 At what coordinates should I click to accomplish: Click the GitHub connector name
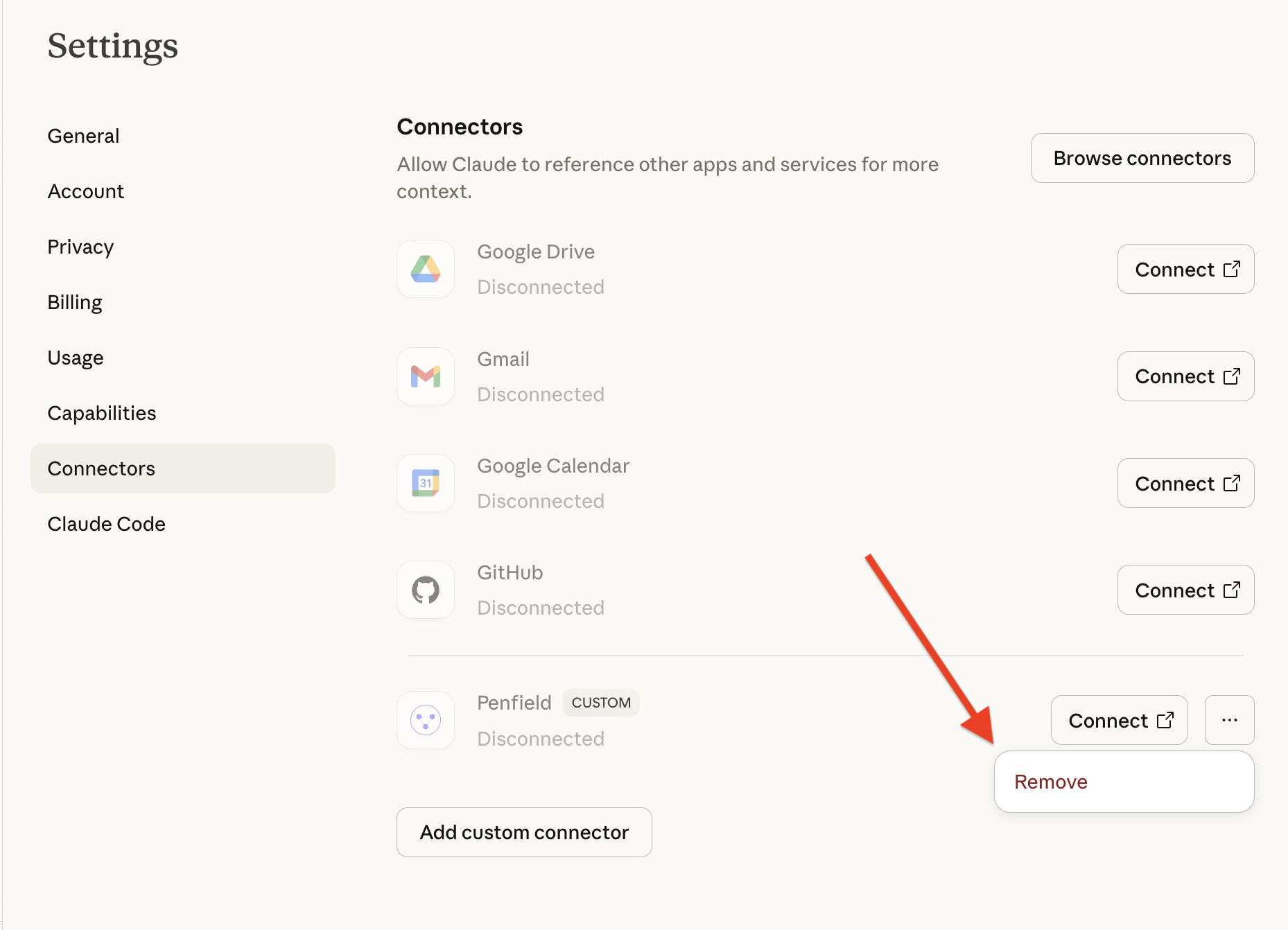point(510,572)
